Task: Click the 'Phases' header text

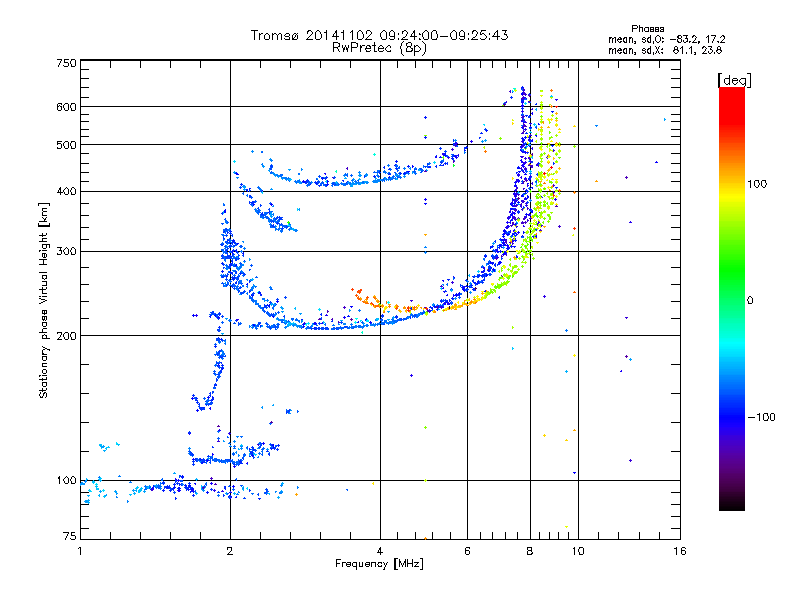Action: 647,29
